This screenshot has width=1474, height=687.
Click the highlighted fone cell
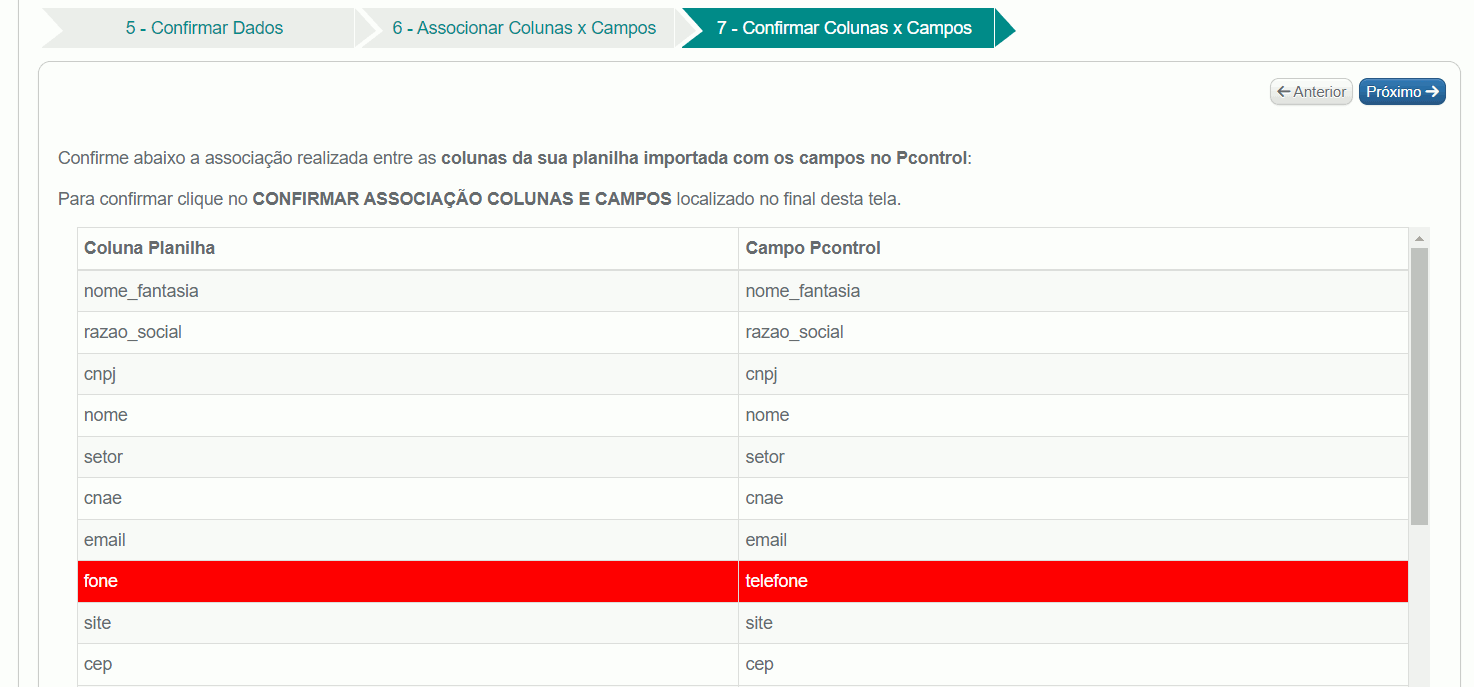[x=408, y=581]
